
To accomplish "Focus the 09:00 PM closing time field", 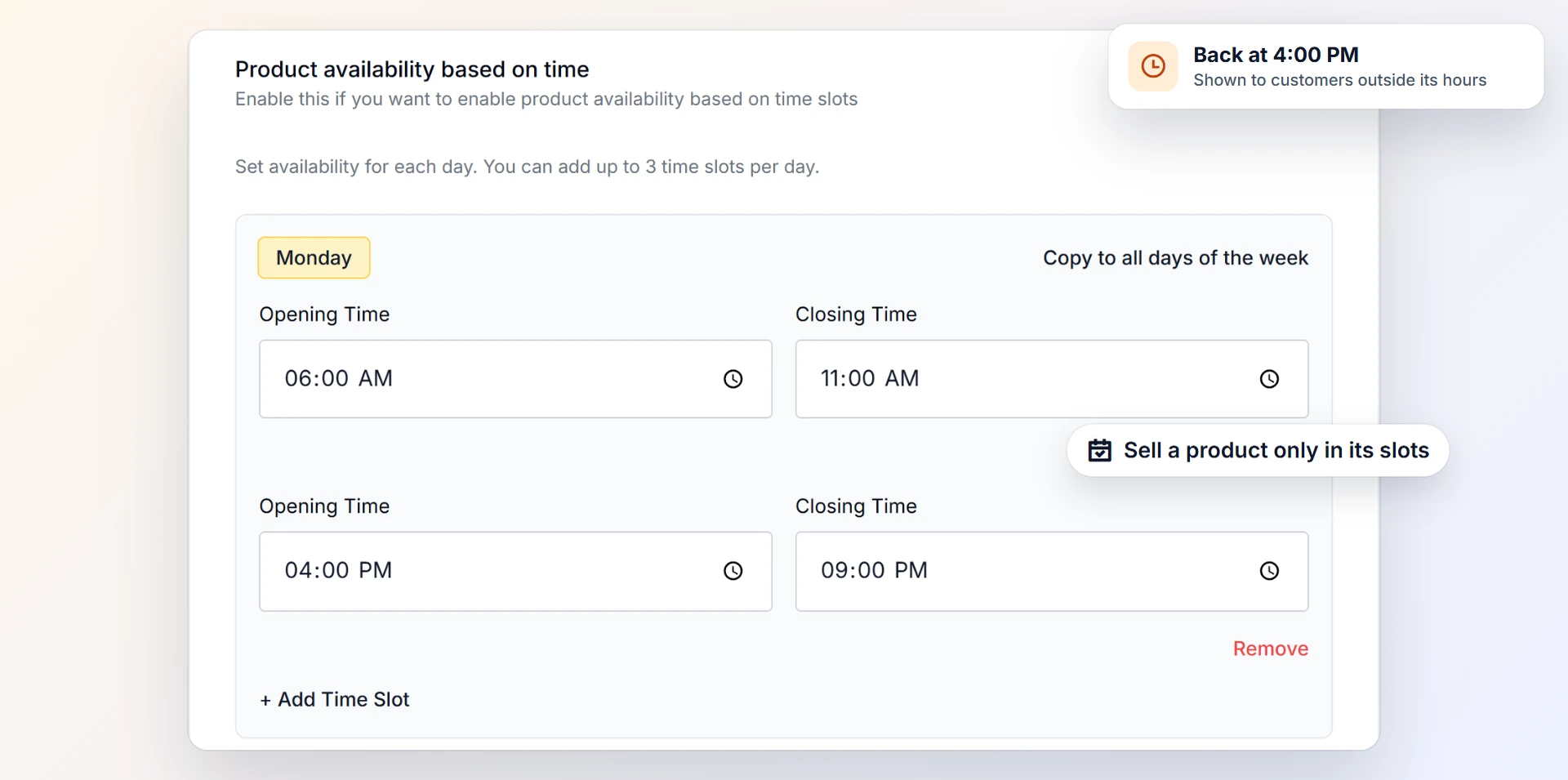I will (1052, 571).
